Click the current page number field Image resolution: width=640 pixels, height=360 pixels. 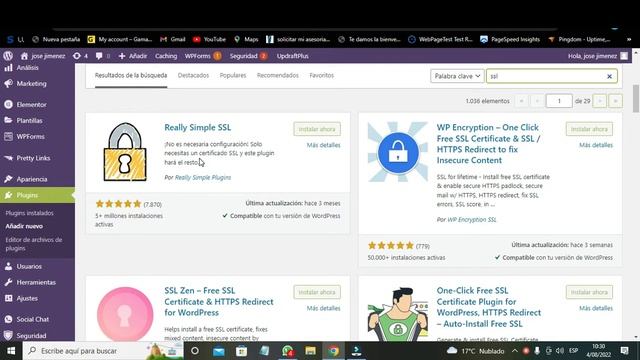(559, 101)
